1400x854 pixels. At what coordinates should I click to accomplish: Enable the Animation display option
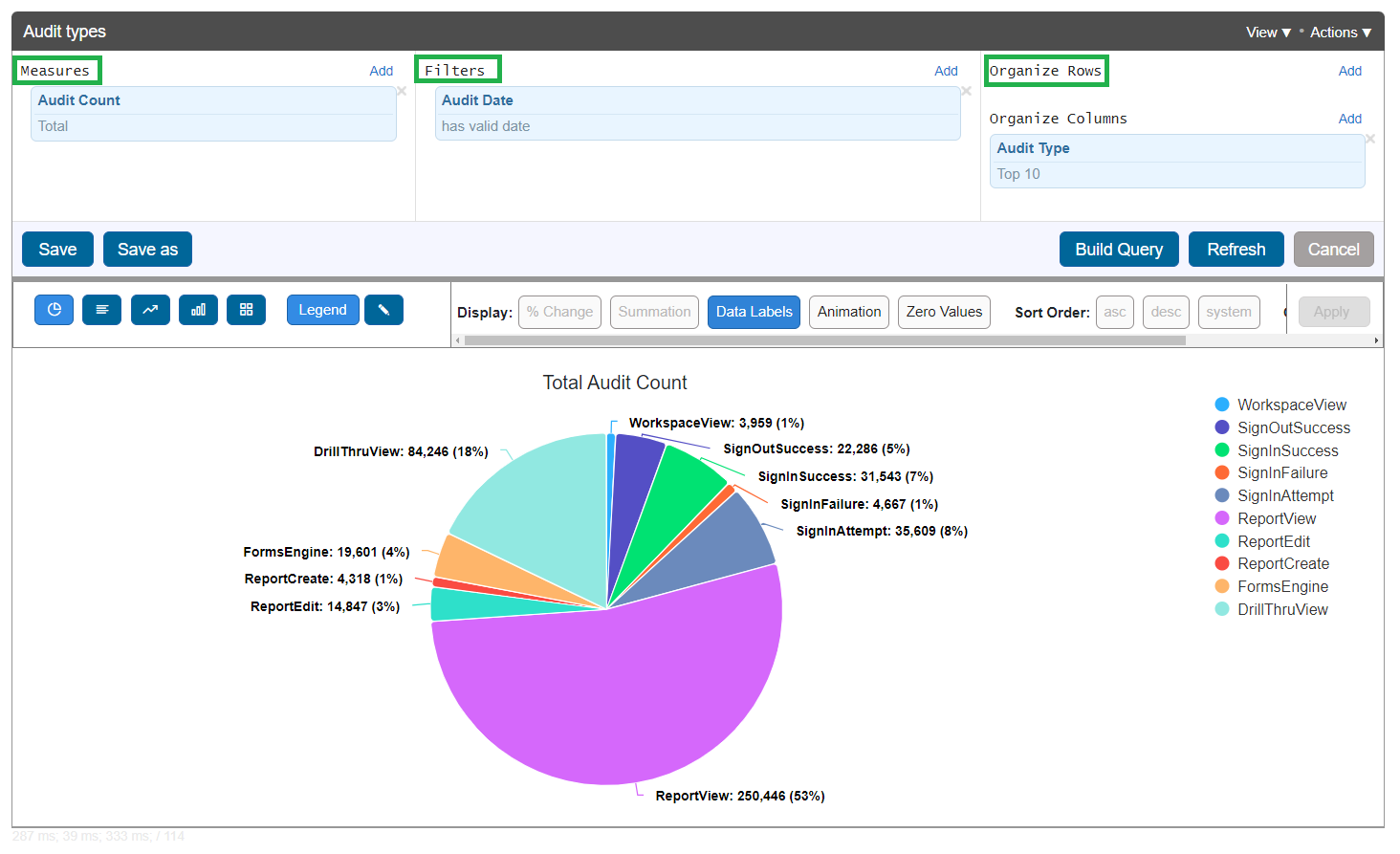click(848, 312)
